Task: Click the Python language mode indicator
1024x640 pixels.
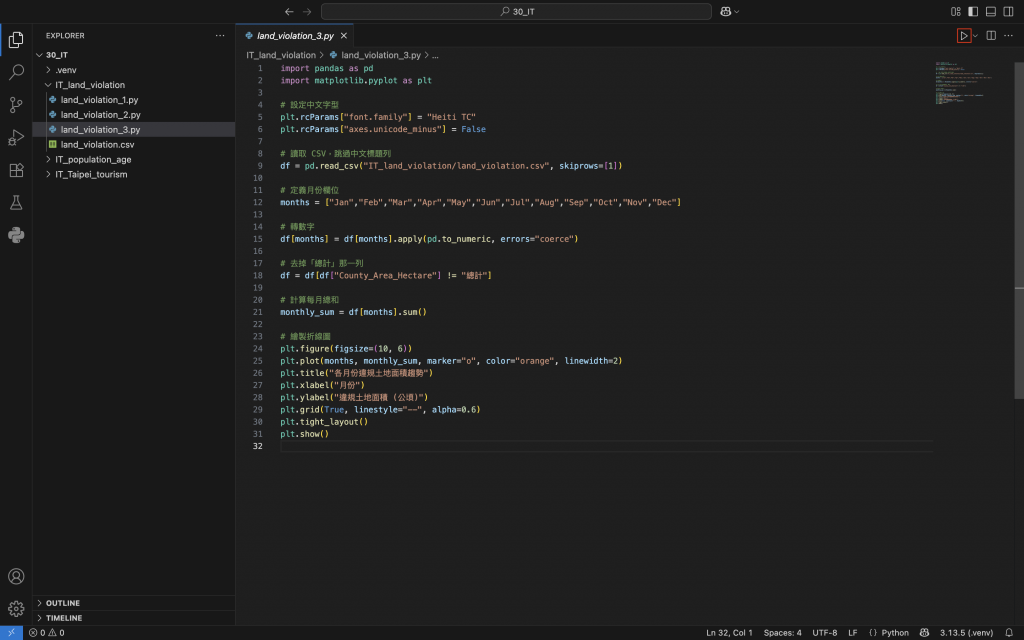Action: tap(889, 632)
